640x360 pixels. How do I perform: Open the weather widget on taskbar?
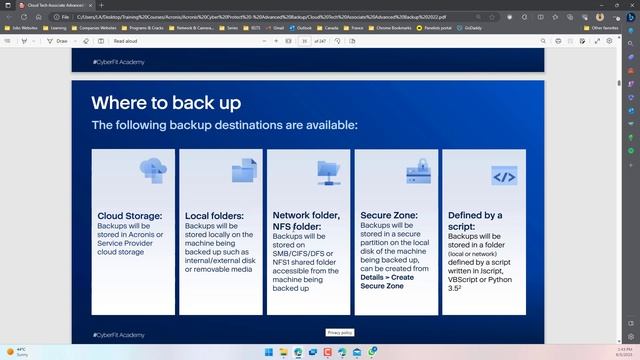[17, 352]
